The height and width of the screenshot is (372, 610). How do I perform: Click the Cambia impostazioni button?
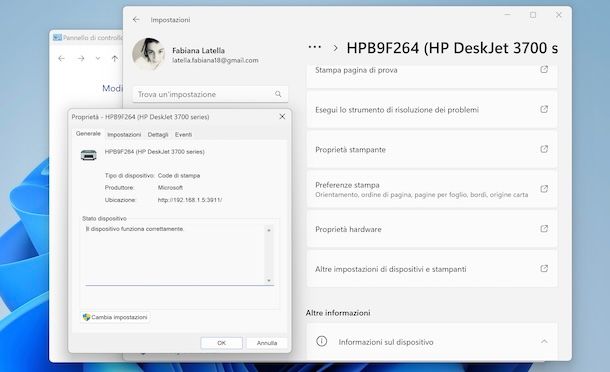[x=116, y=317]
